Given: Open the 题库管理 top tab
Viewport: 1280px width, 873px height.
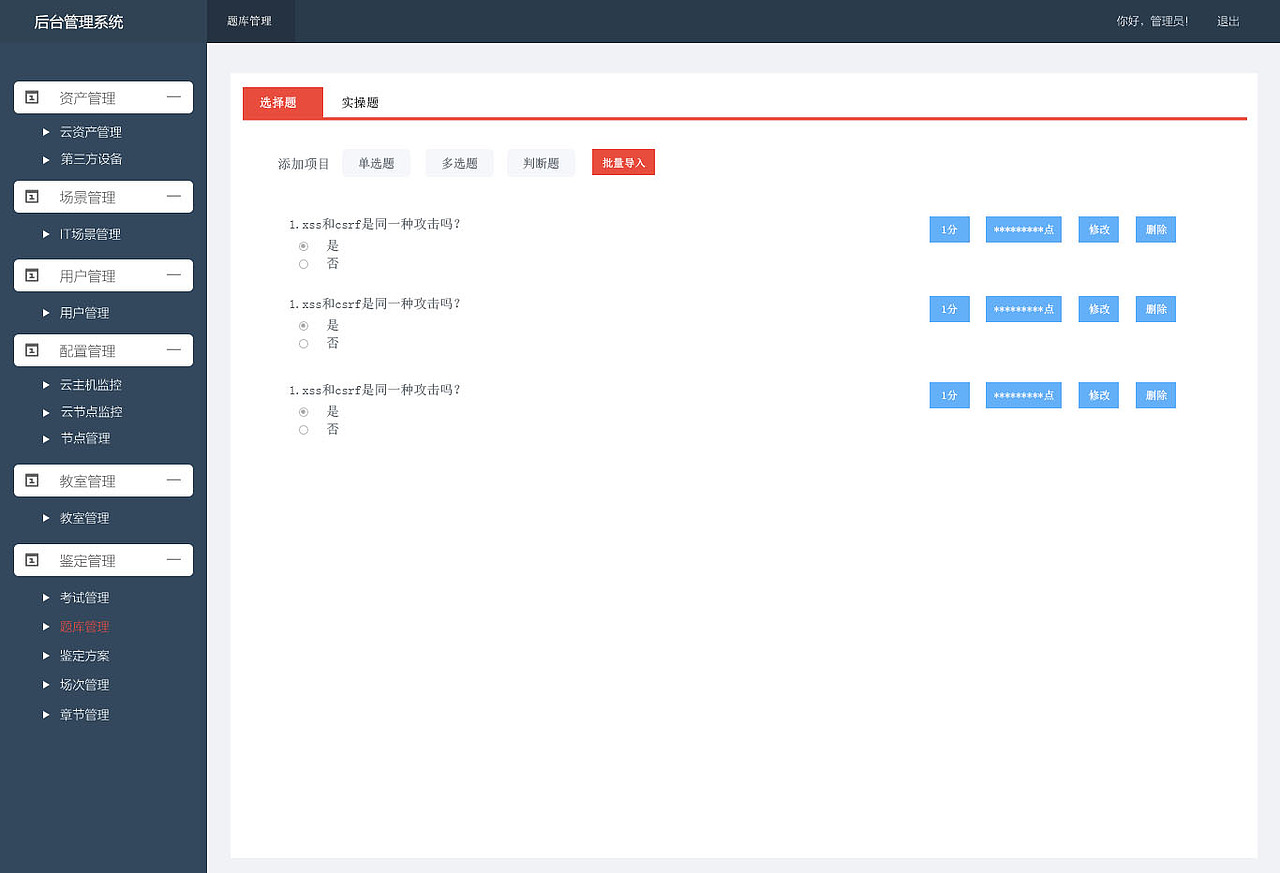Looking at the screenshot, I should click(250, 21).
